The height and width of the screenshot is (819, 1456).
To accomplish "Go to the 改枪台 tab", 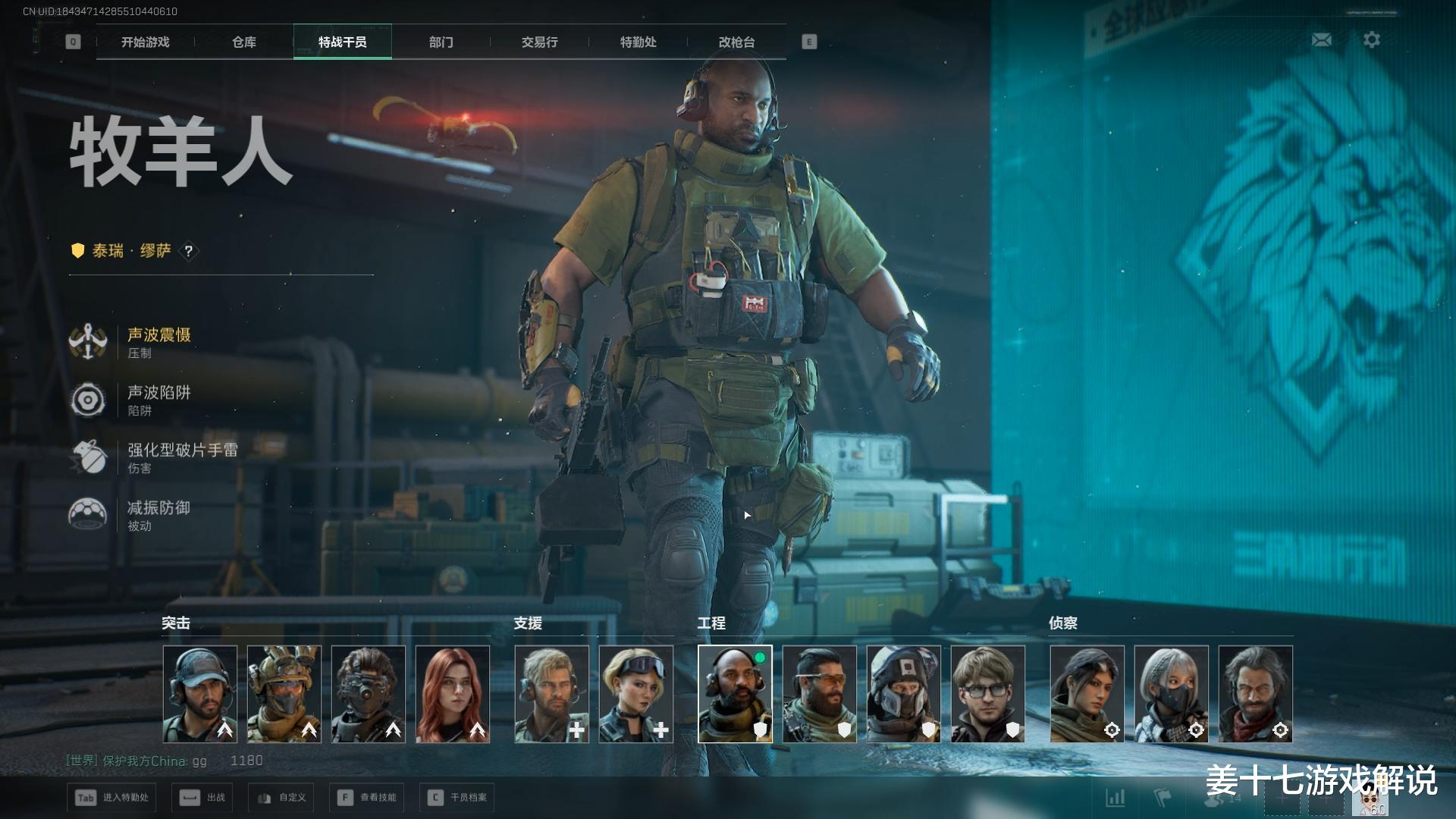I will [736, 42].
